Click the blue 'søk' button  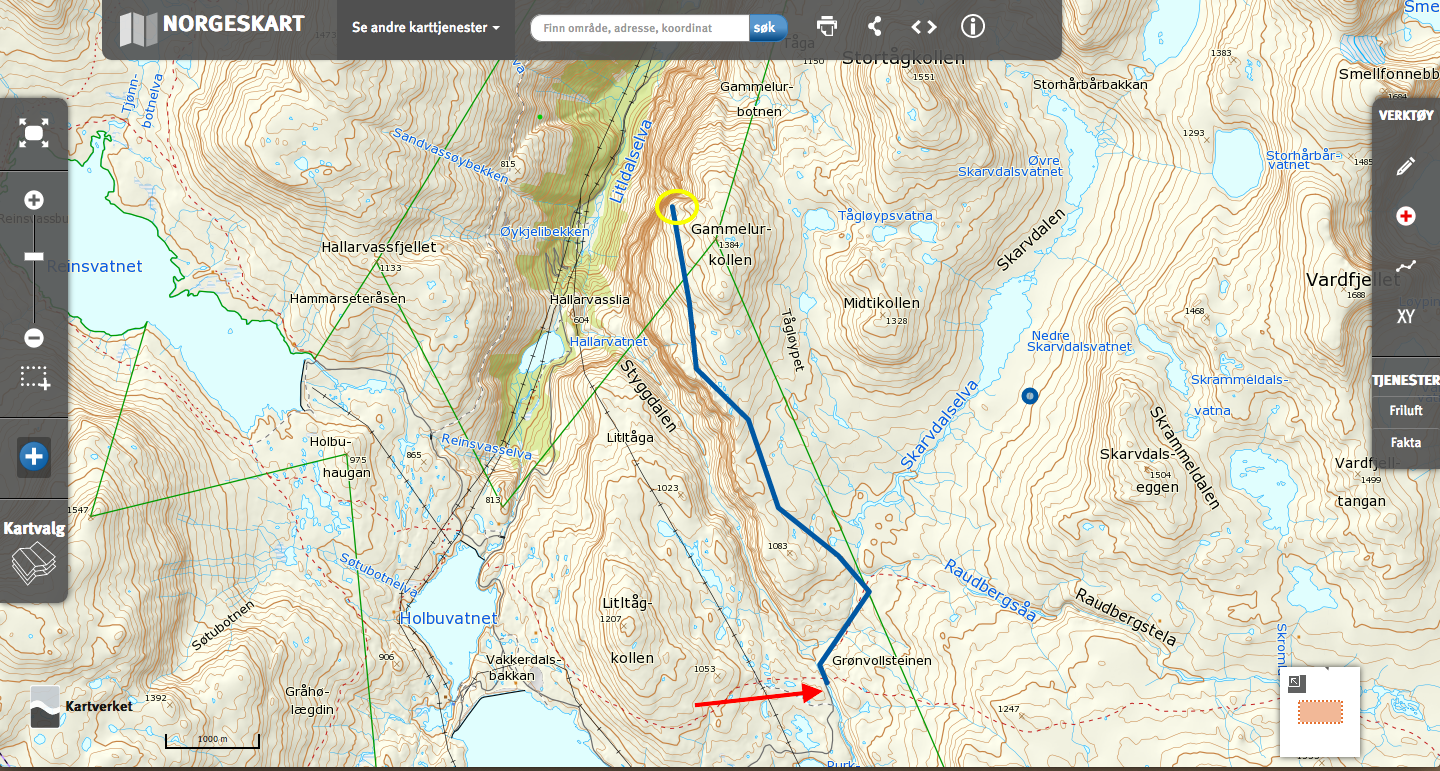767,28
